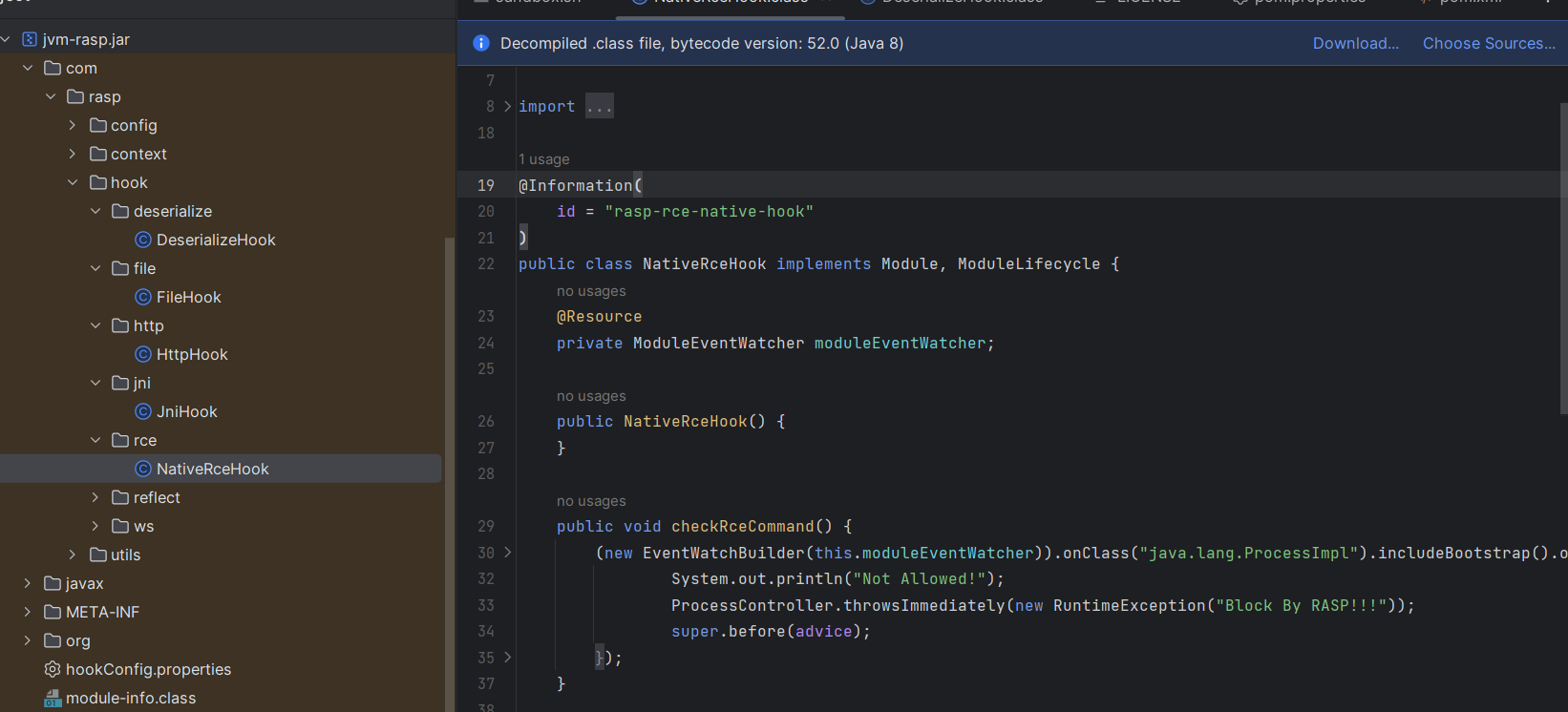Collapse the rasp package node
Viewport: 1568px width, 712px height.
pos(51,96)
